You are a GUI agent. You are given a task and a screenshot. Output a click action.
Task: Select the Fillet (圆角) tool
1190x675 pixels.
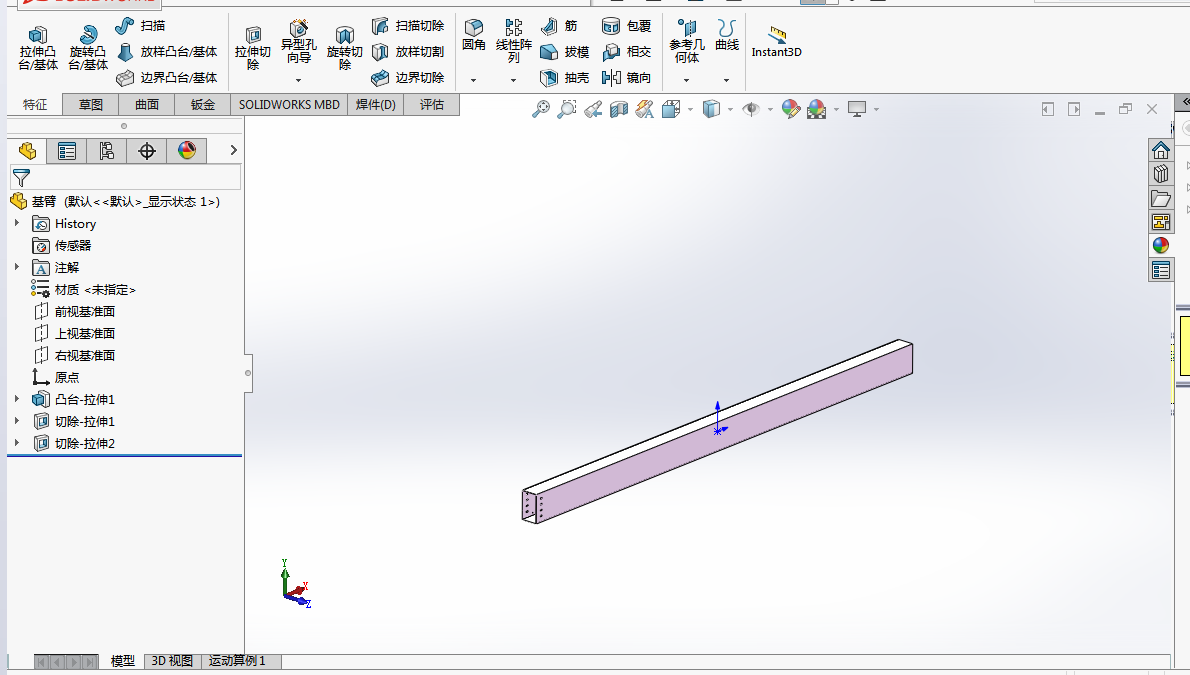(474, 36)
